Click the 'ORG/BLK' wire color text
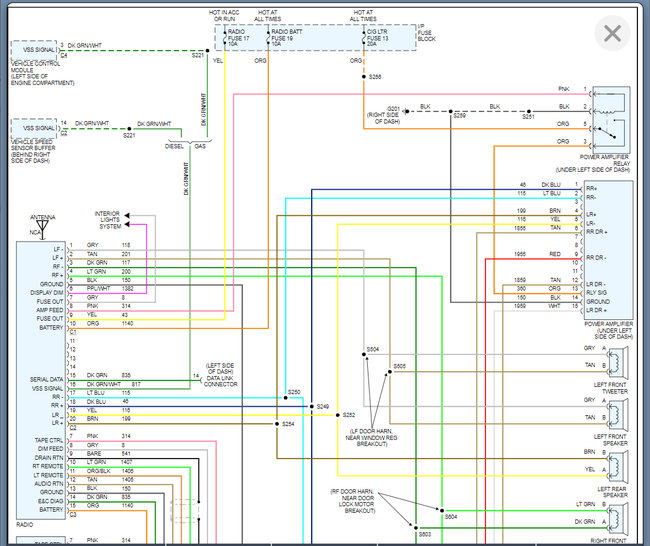This screenshot has height=546, width=650. [x=98, y=471]
